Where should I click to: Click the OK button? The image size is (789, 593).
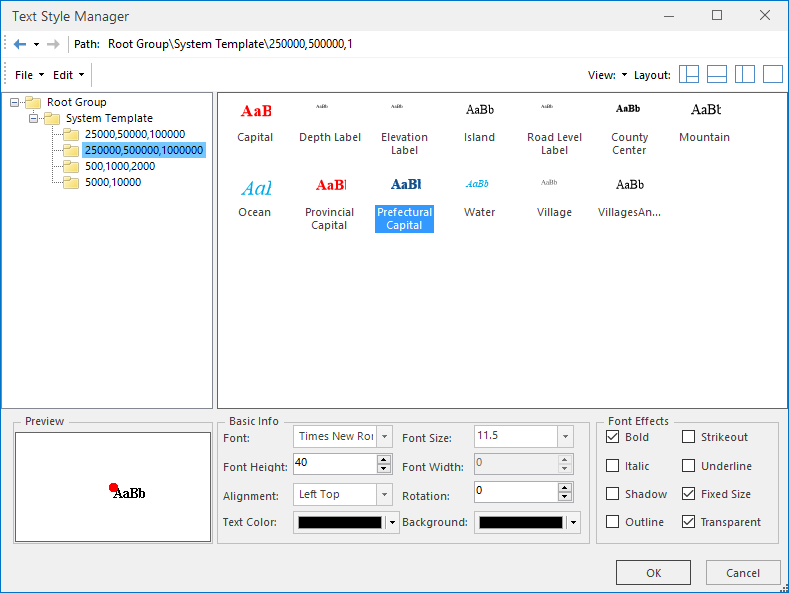pos(653,573)
